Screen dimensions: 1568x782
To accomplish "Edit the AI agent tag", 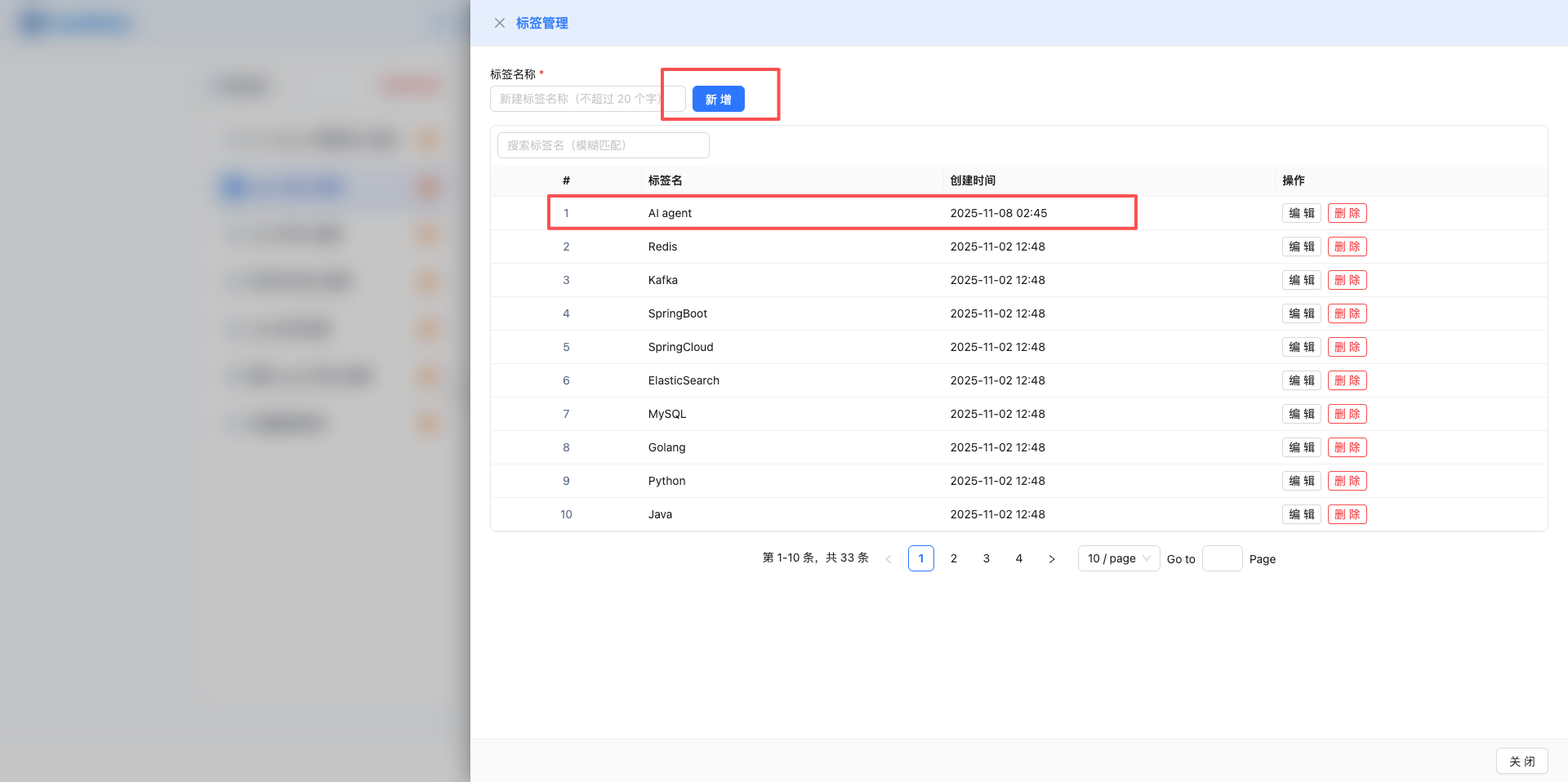I will pos(1301,213).
